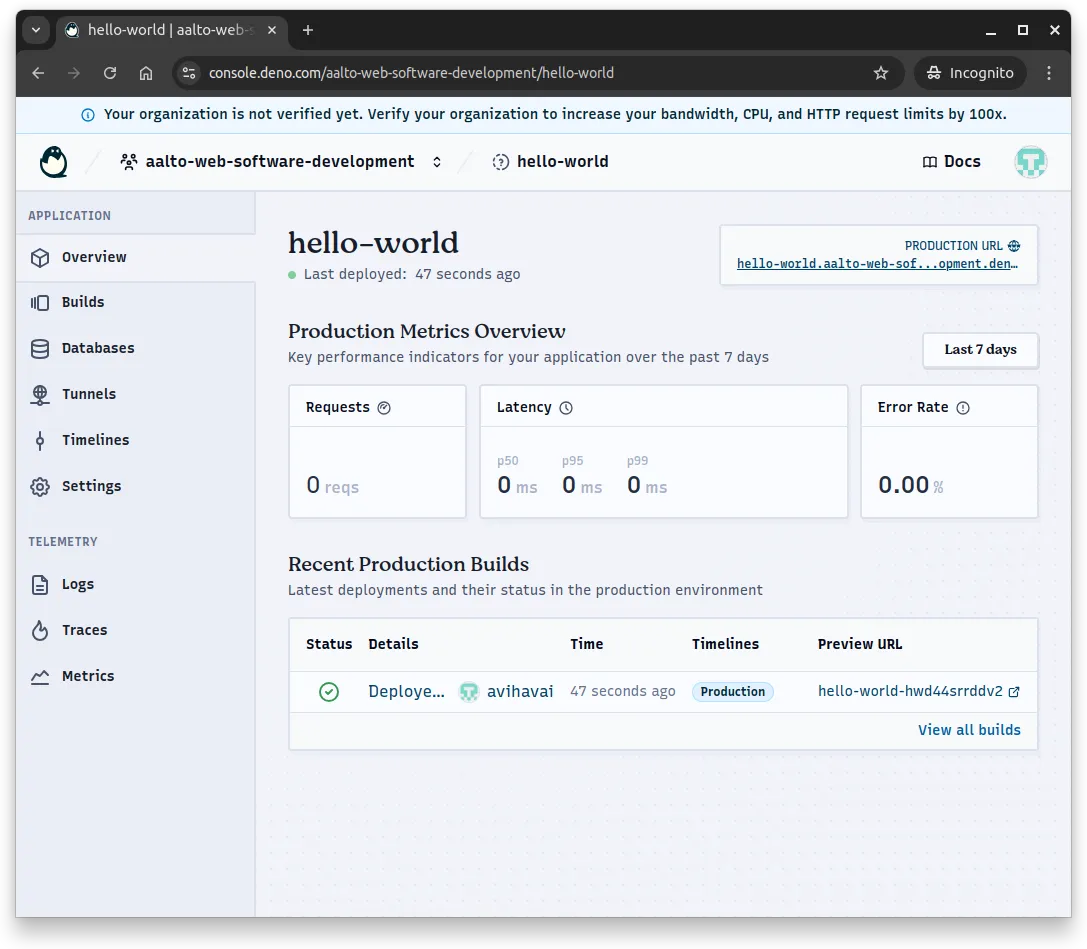Click the Error Rate info icon
This screenshot has width=1087, height=949.
[x=963, y=407]
